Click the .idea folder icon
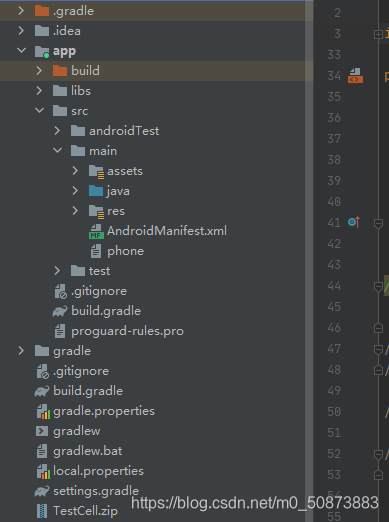 coord(42,31)
